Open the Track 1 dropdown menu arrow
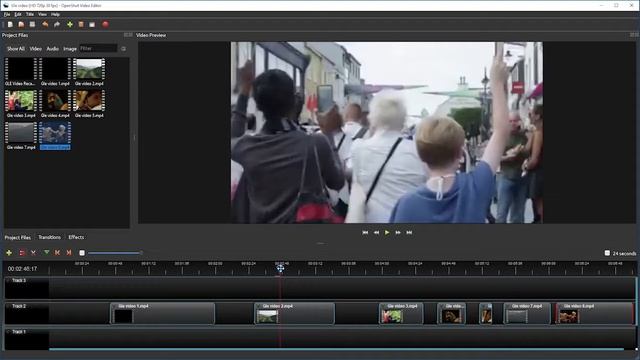 point(8,332)
